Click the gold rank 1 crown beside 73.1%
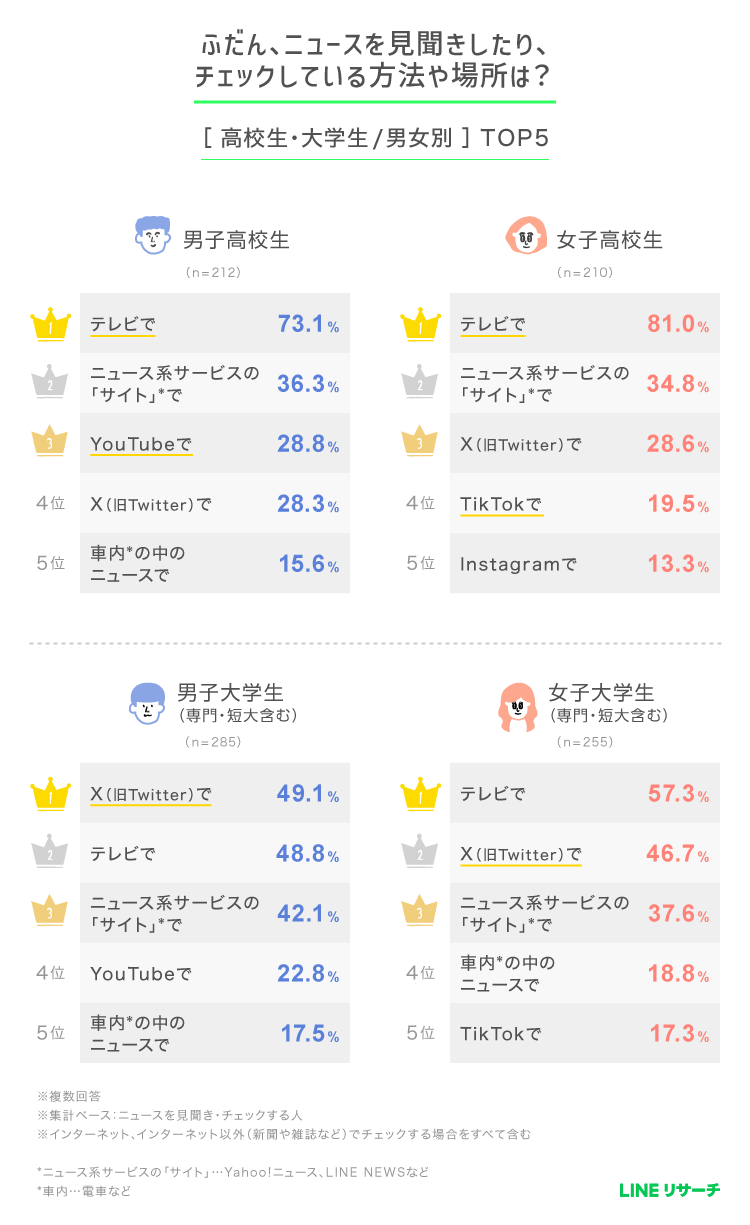 click(50, 323)
